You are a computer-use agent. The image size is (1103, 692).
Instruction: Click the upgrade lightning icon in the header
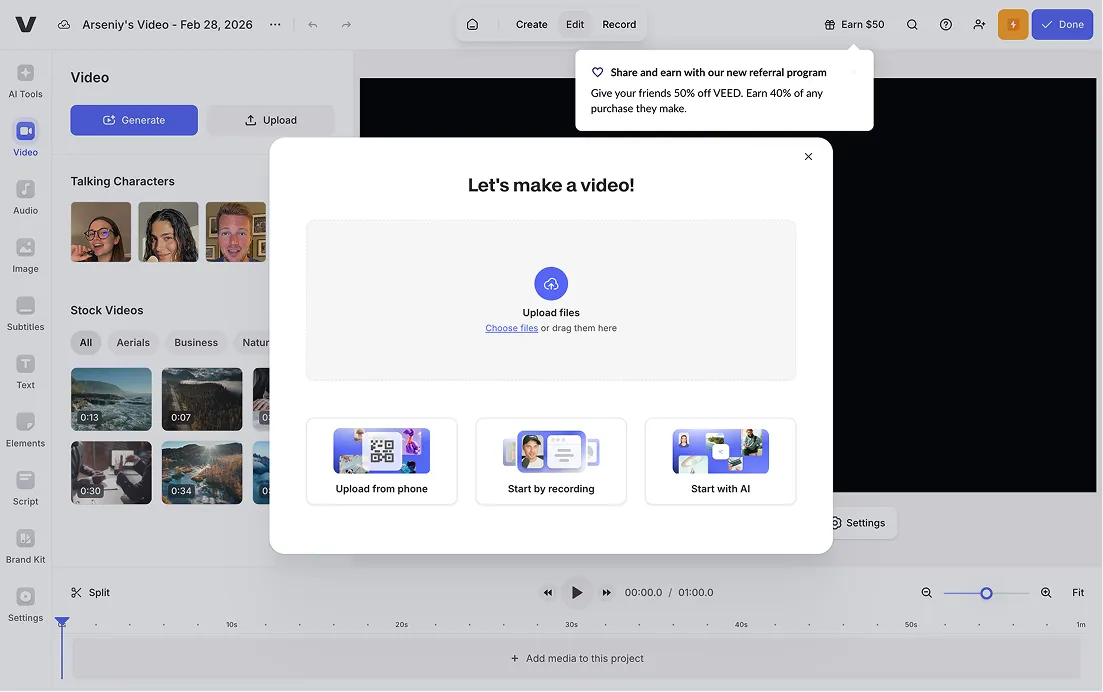1012,24
